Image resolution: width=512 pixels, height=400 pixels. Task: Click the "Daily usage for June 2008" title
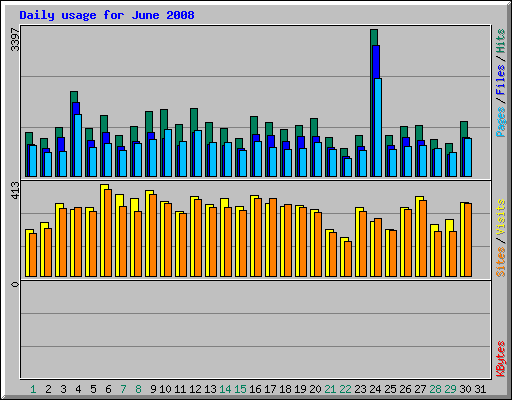pos(107,15)
